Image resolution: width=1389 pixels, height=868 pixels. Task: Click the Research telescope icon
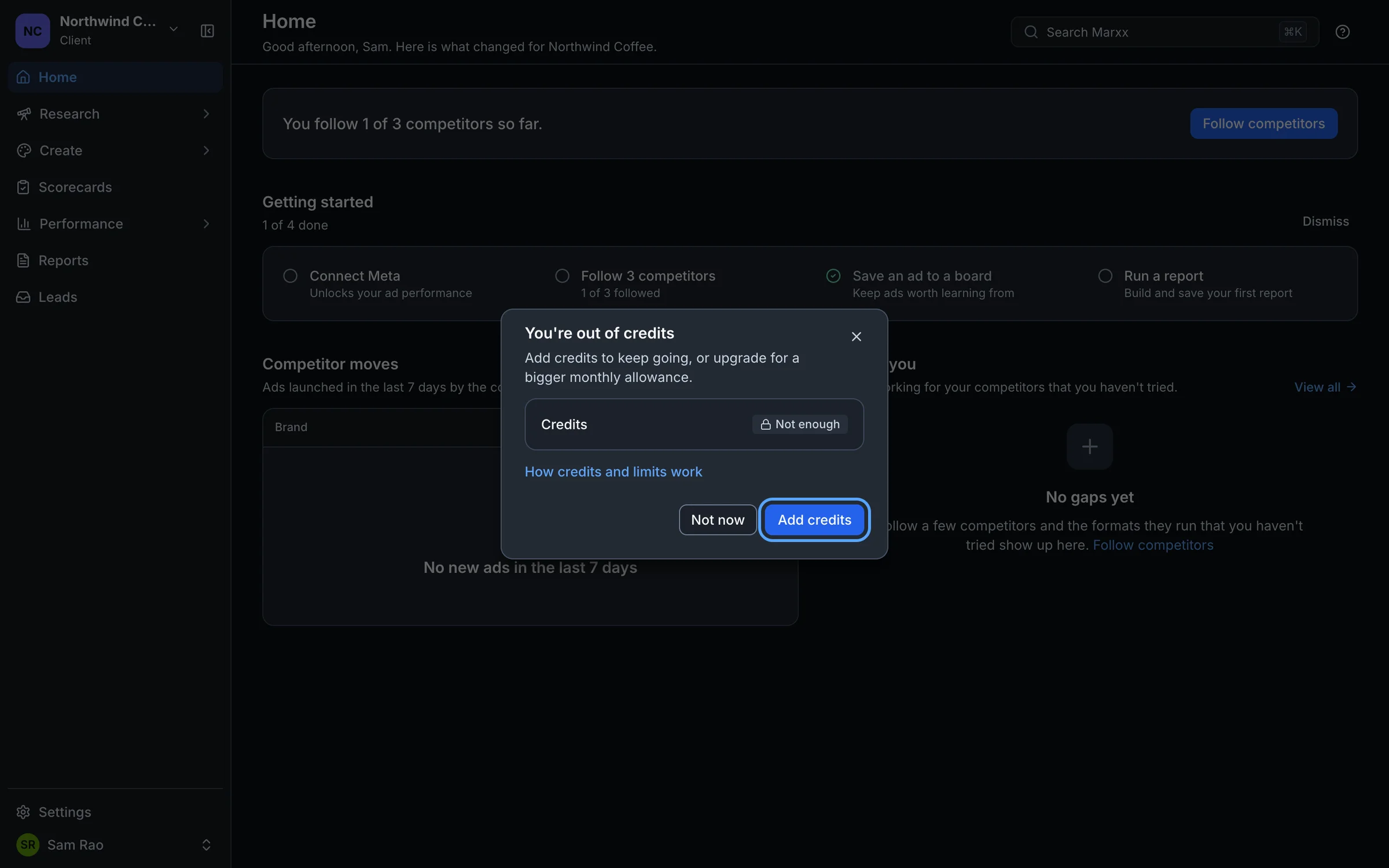23,114
